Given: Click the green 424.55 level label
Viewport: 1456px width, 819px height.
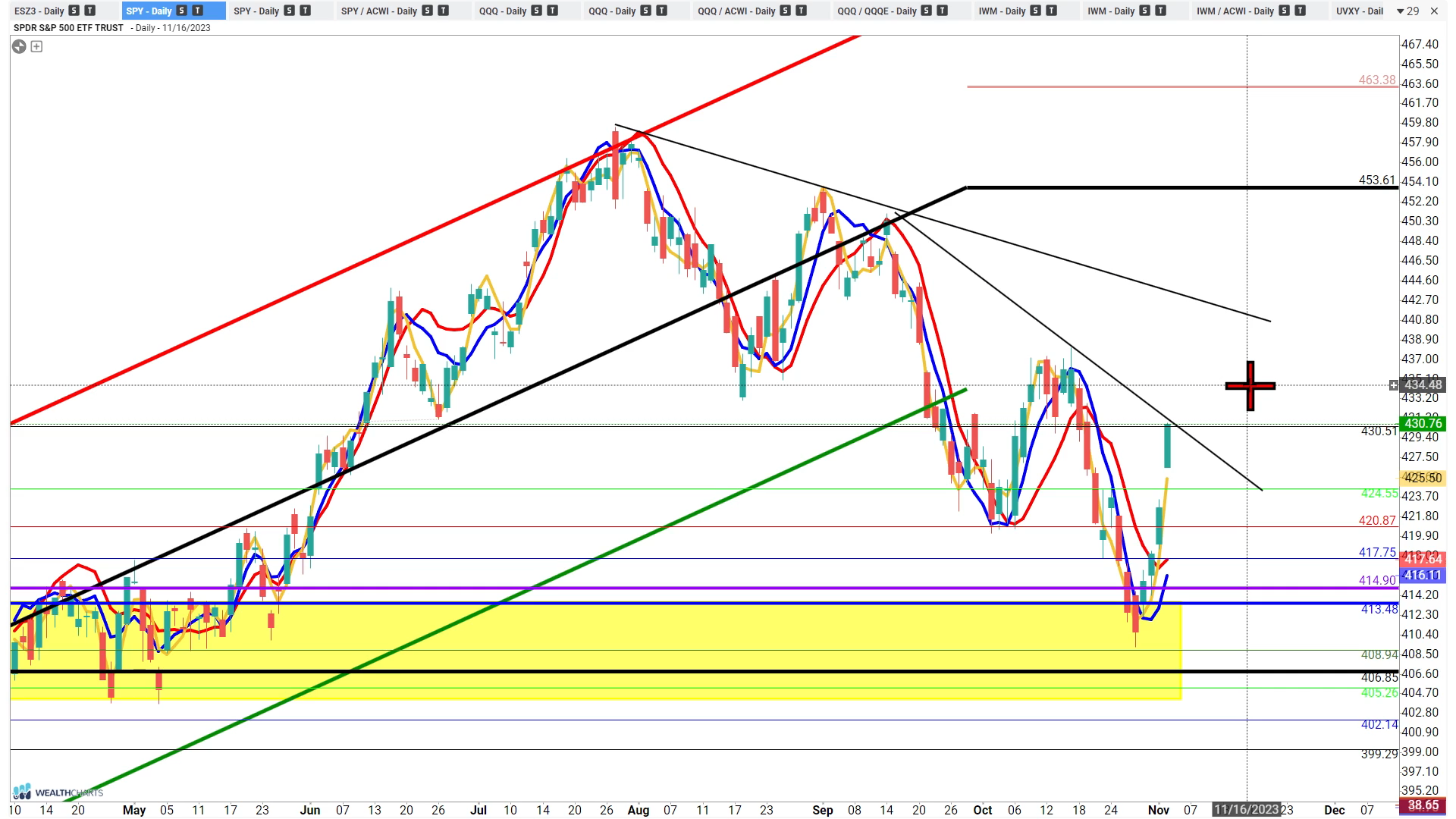Looking at the screenshot, I should click(1379, 493).
